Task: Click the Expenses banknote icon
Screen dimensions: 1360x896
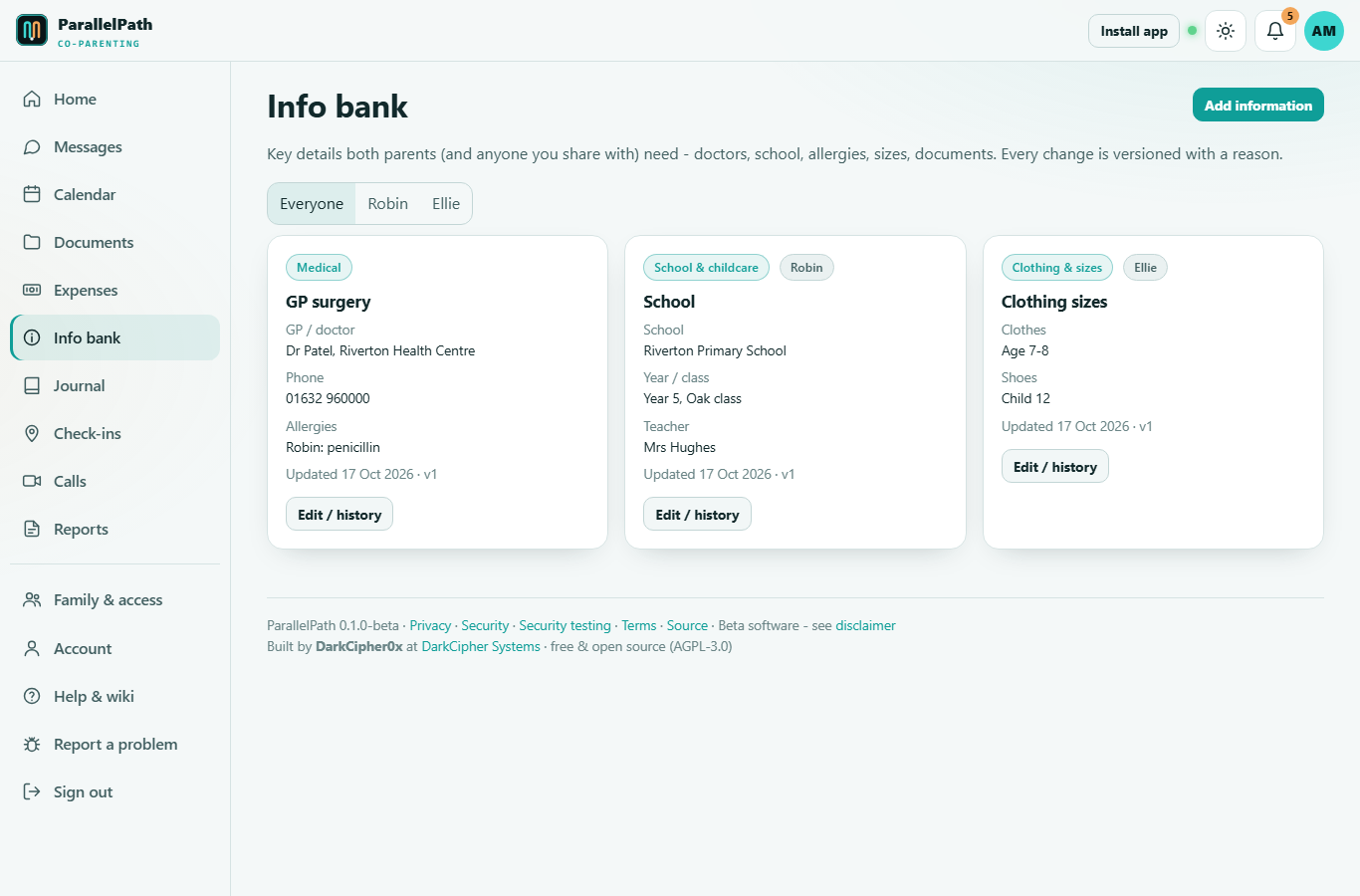Action: click(32, 290)
